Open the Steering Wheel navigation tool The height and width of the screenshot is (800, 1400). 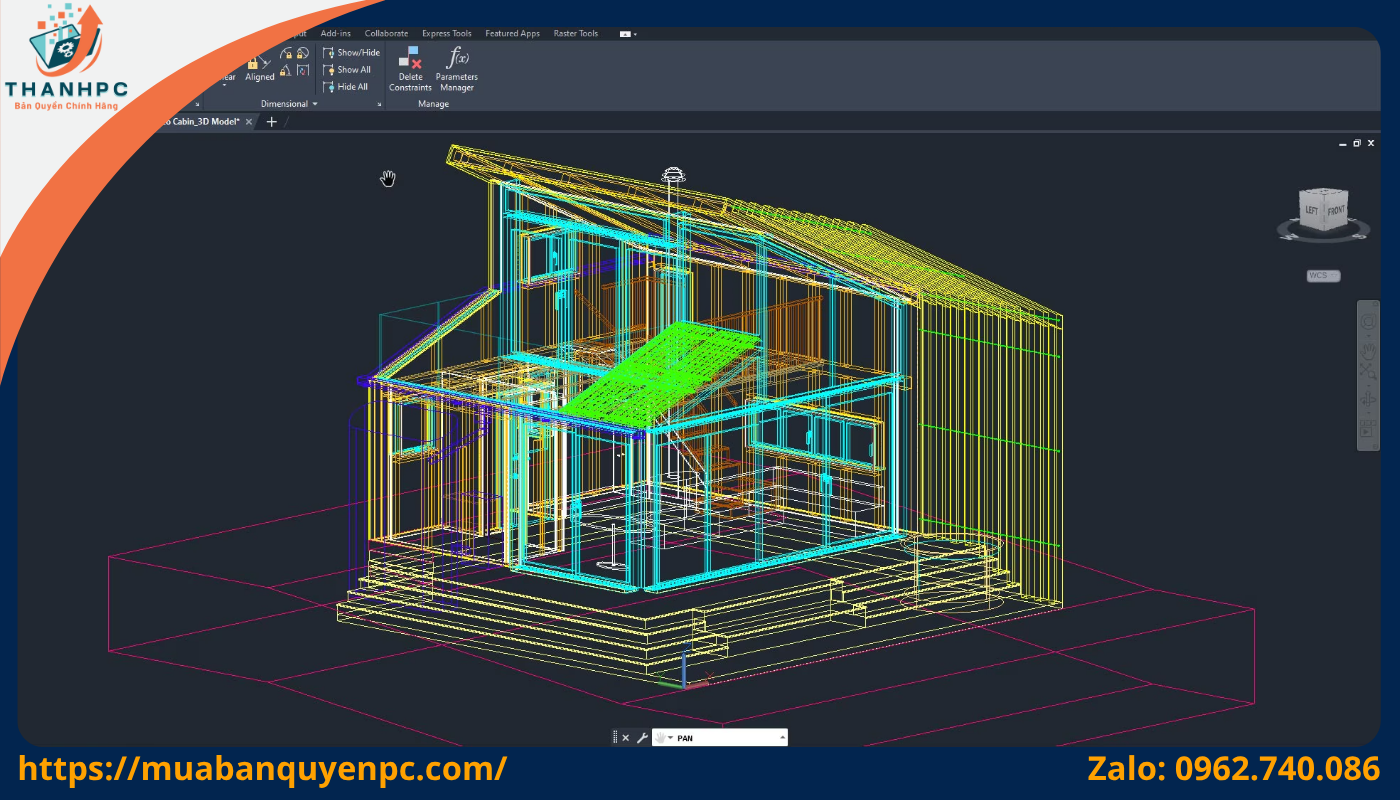1367,322
